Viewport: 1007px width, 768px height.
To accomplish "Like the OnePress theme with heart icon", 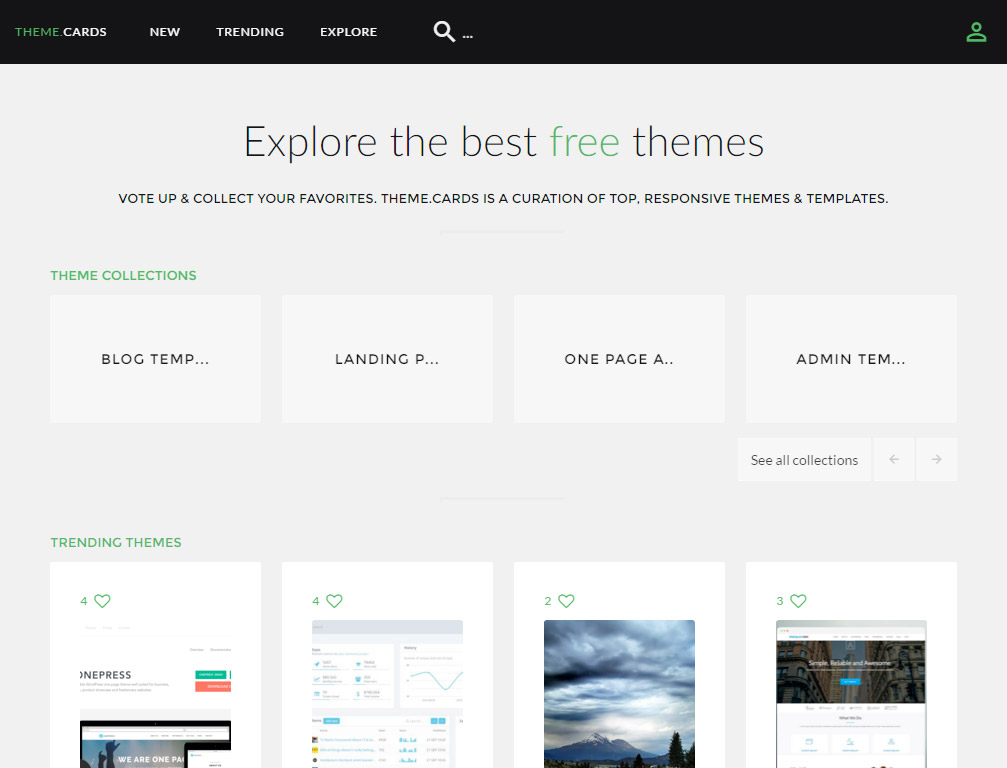I will point(102,601).
